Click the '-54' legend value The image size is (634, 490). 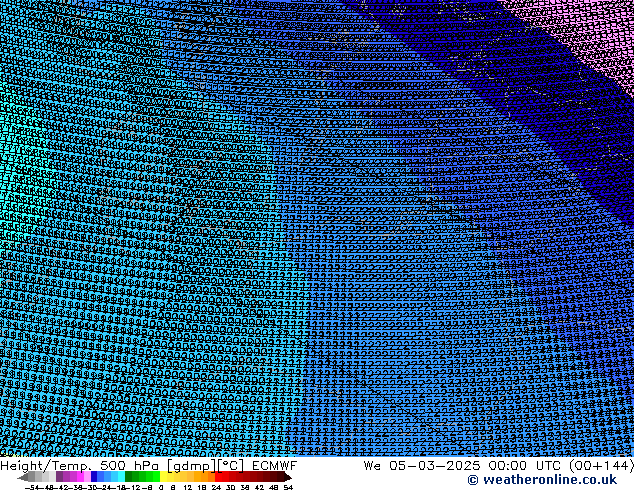point(32,487)
